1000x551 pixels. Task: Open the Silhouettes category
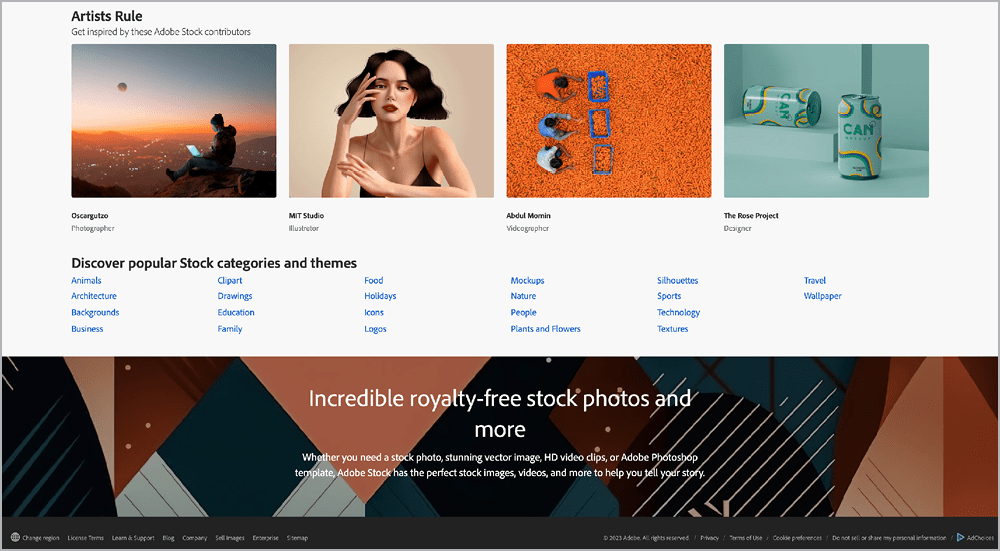click(x=677, y=281)
